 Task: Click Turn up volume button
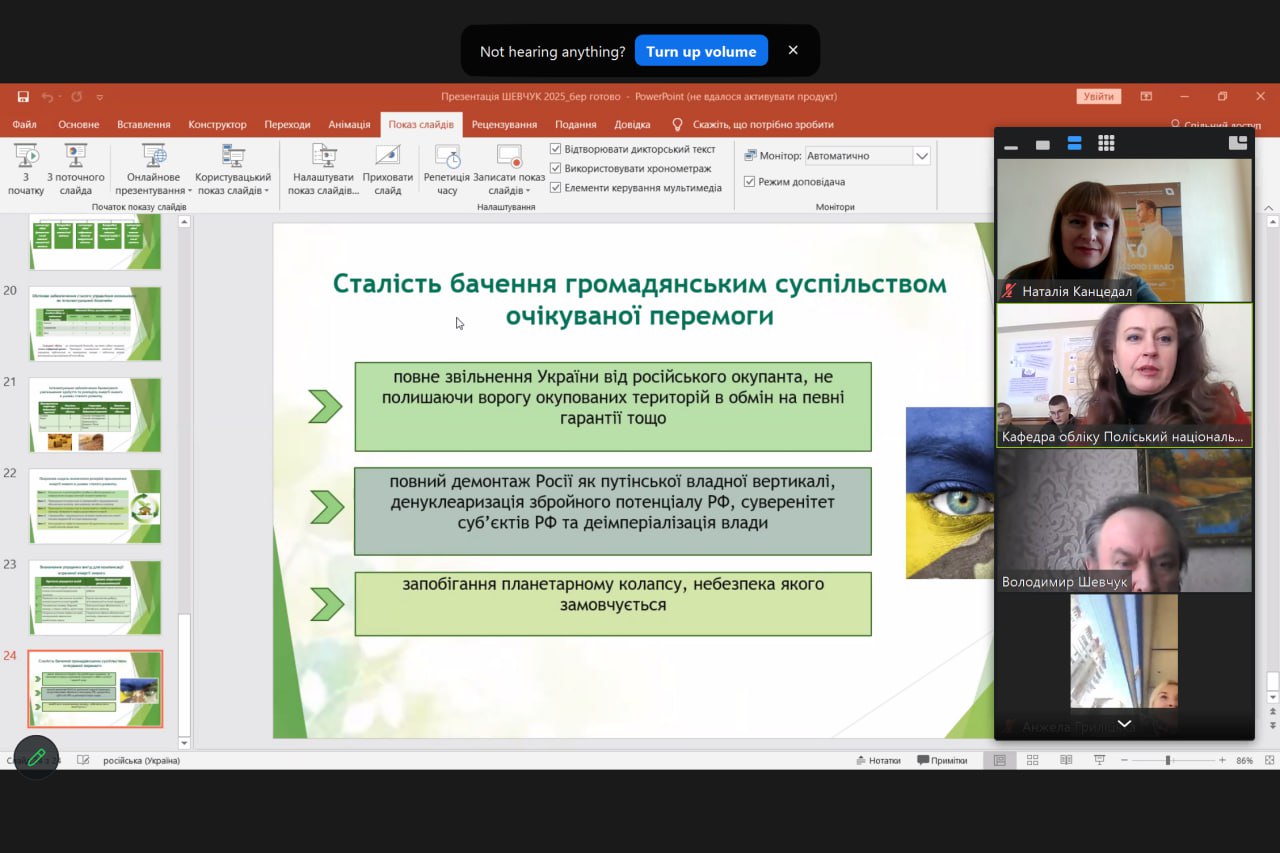coord(701,51)
